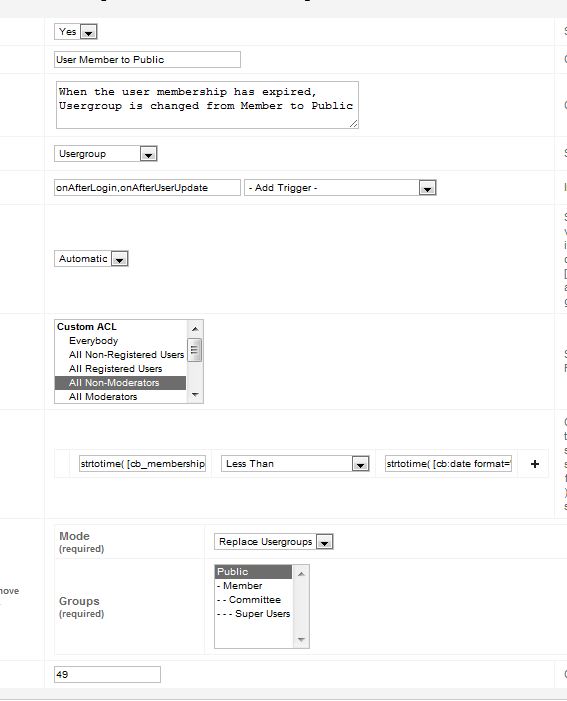Image resolution: width=567 pixels, height=701 pixels.
Task: Select Super Users in Groups list
Action: point(254,614)
